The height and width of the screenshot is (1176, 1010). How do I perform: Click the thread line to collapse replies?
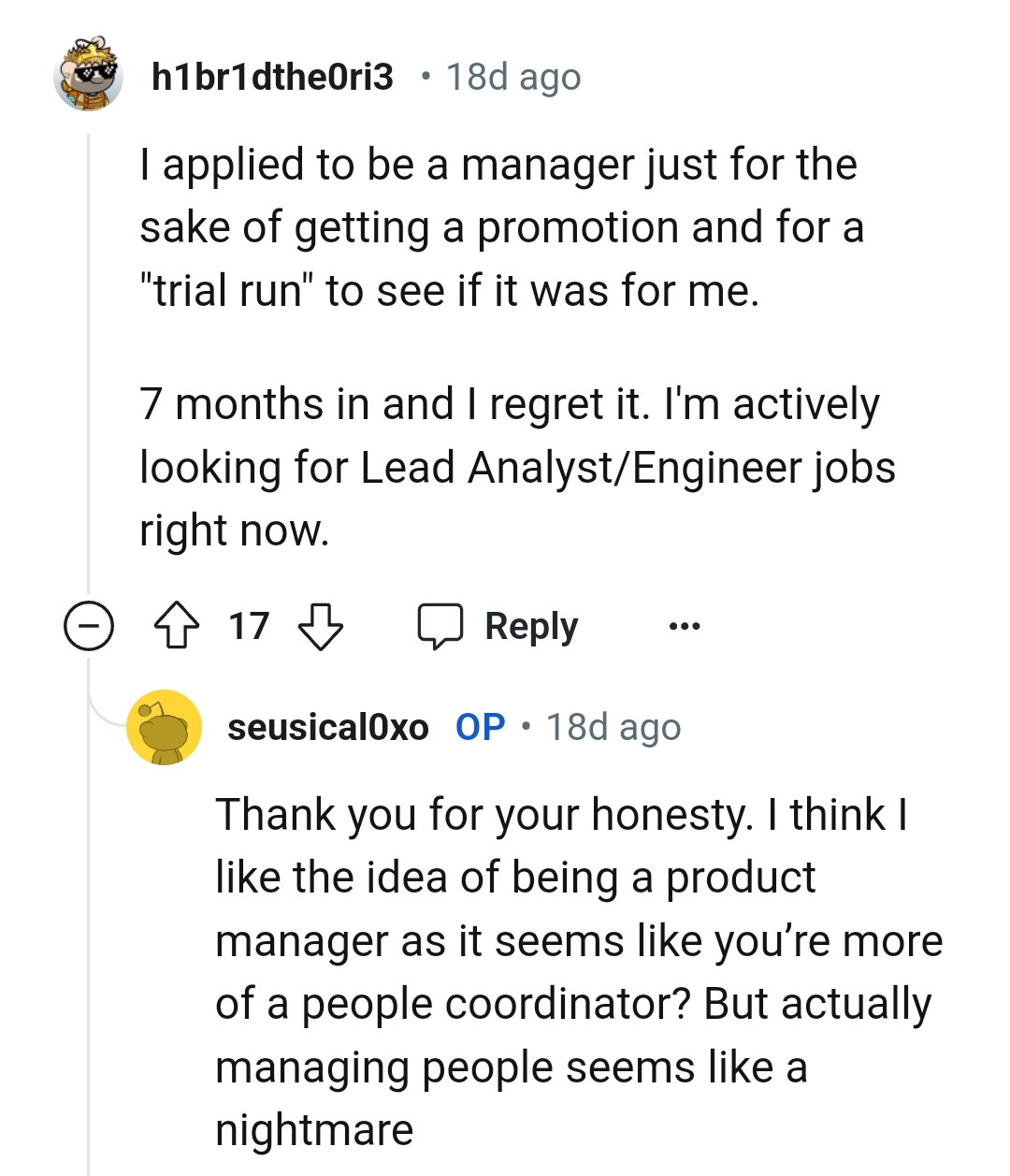point(87,374)
